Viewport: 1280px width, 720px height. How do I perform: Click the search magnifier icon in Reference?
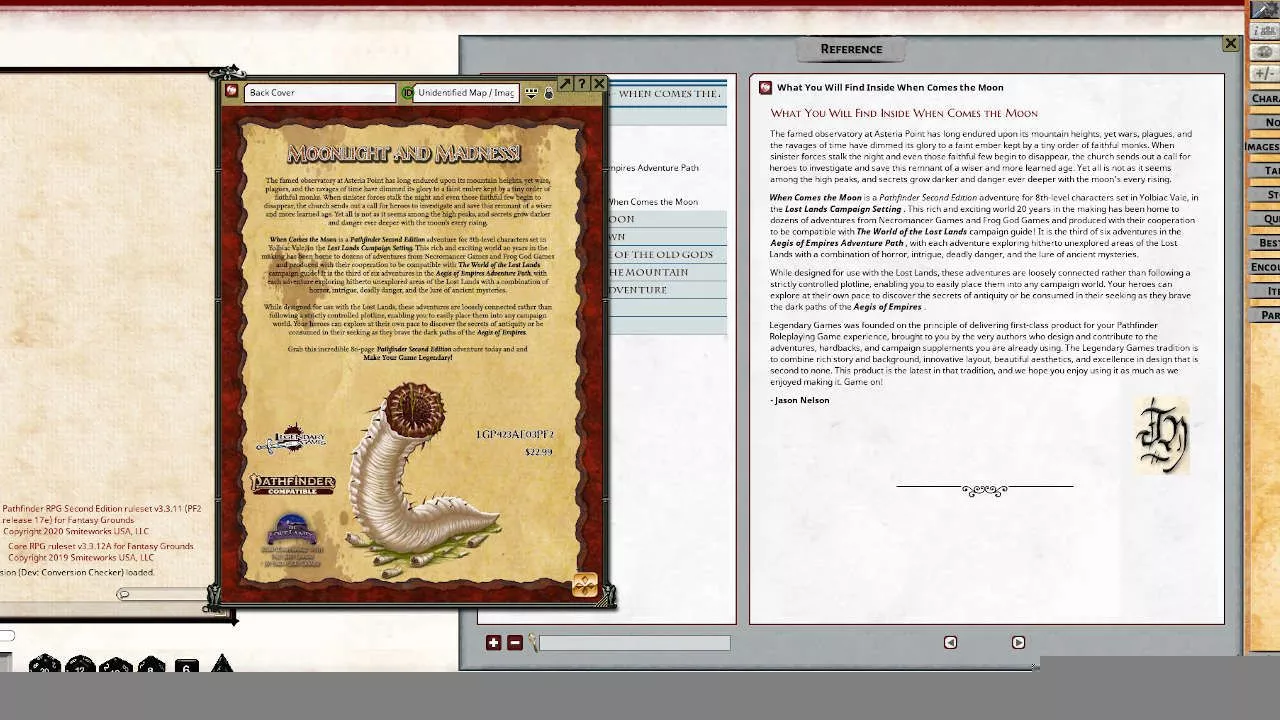click(x=533, y=643)
